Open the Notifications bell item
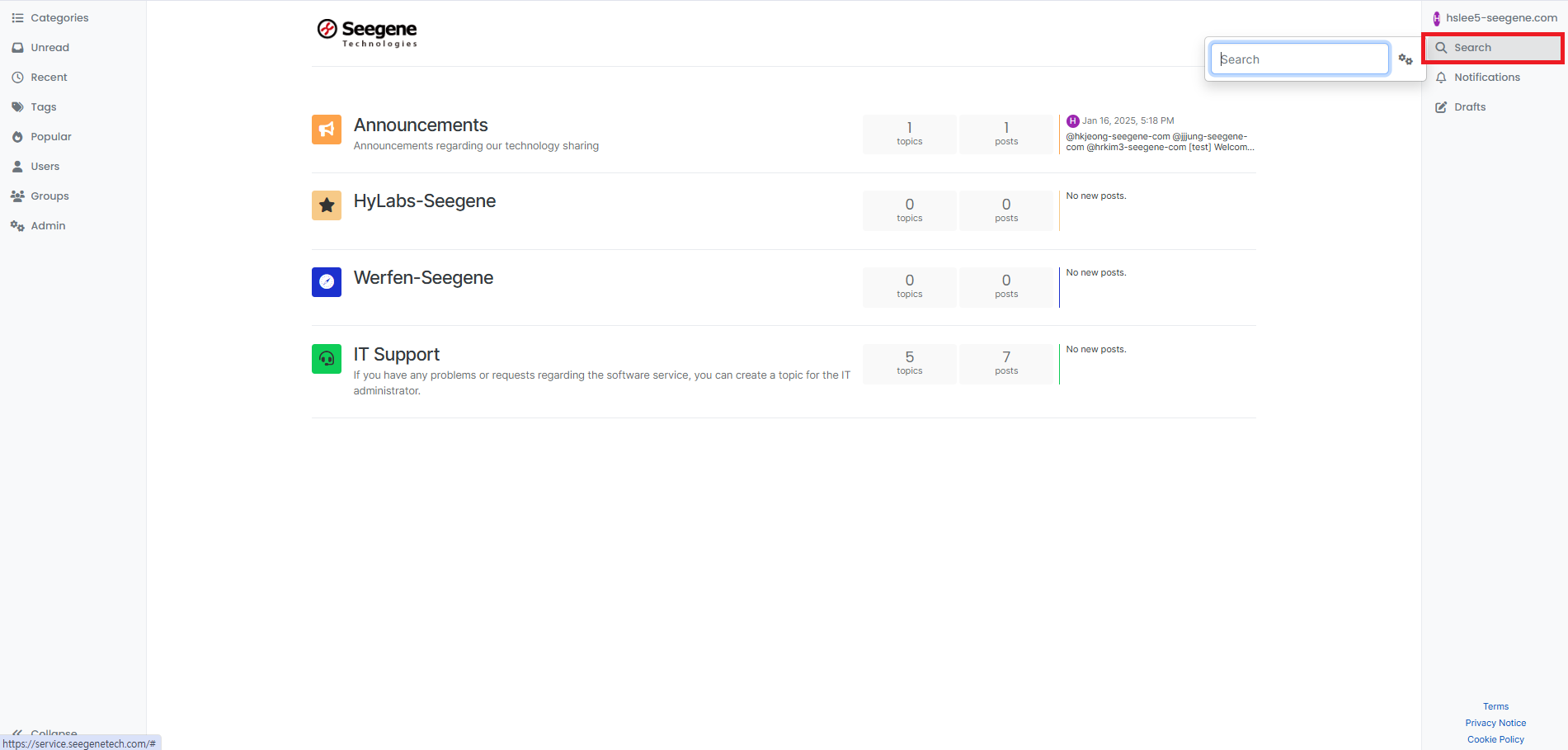Screen dimensions: 1568x750 (1486, 78)
